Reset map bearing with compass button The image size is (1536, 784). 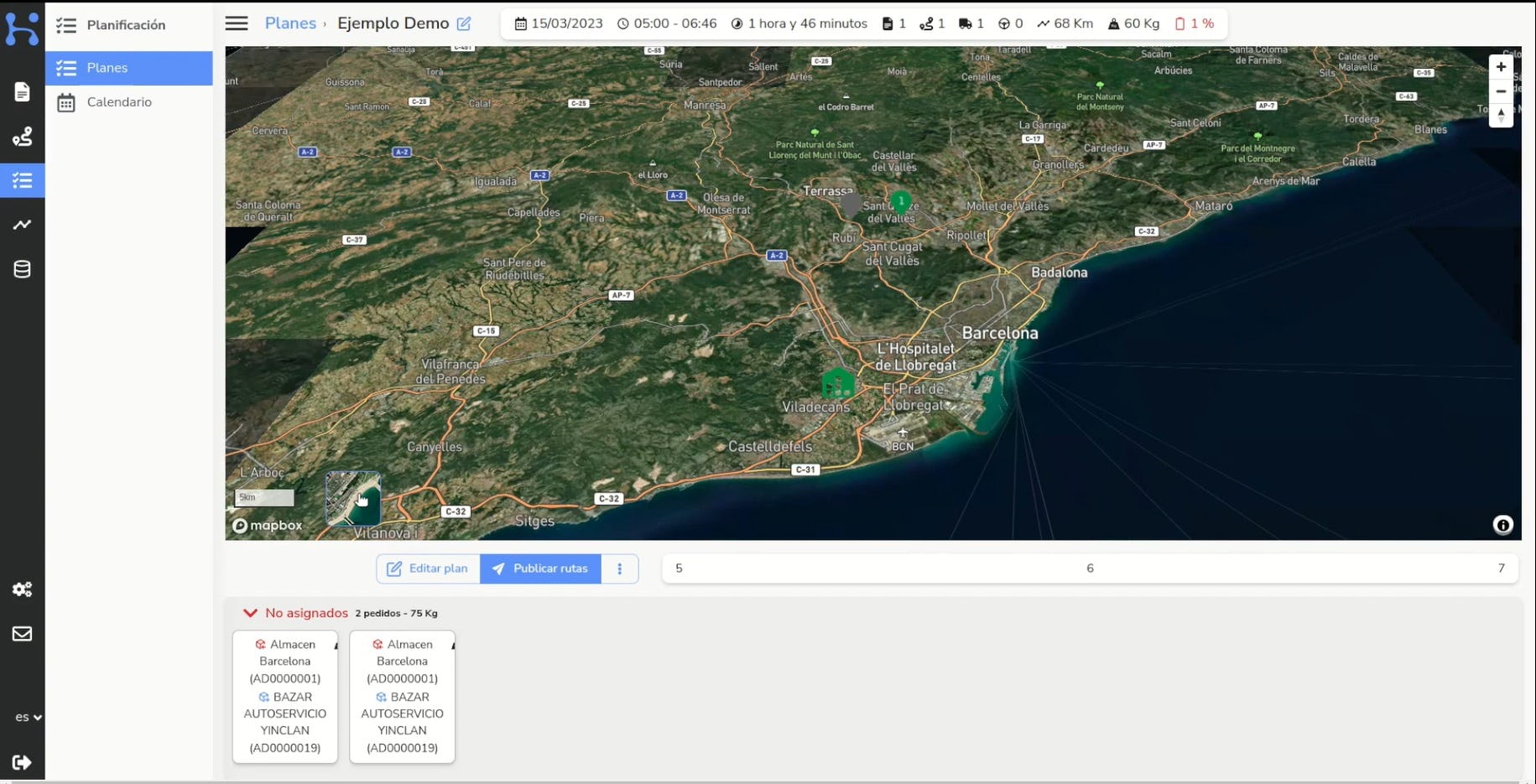click(1501, 116)
